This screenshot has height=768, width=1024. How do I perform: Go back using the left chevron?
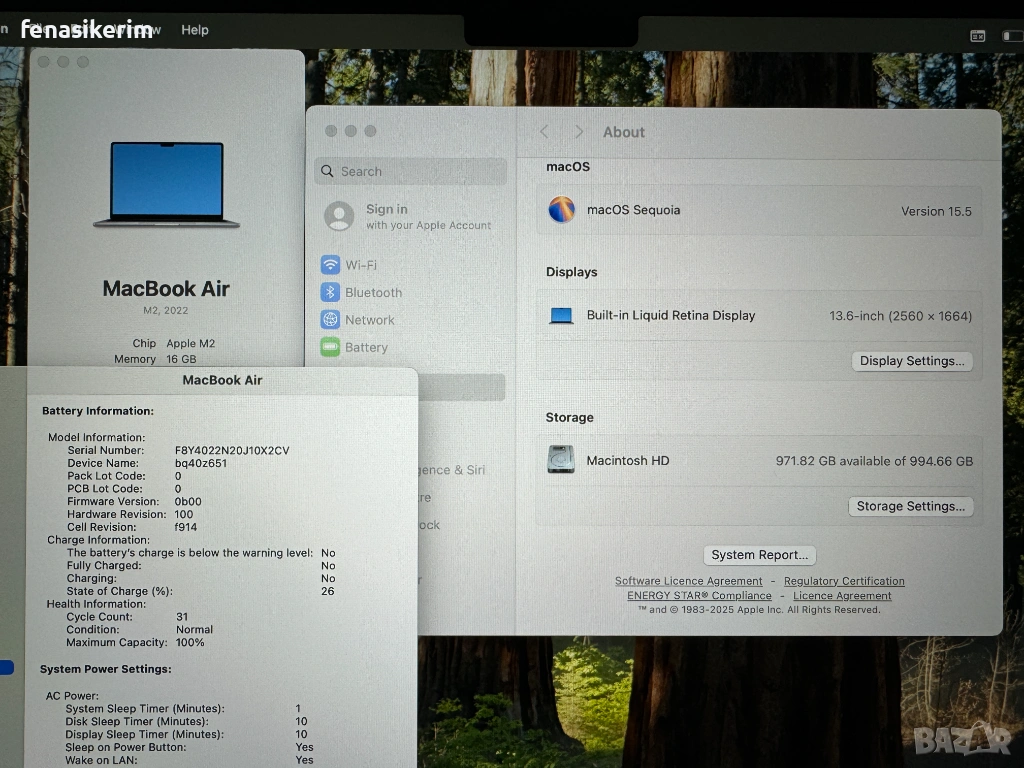(545, 132)
